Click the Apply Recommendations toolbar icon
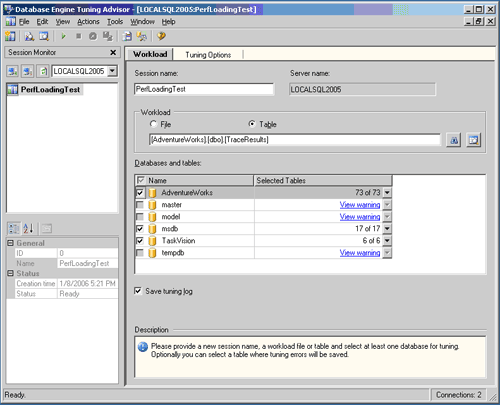 coord(142,36)
